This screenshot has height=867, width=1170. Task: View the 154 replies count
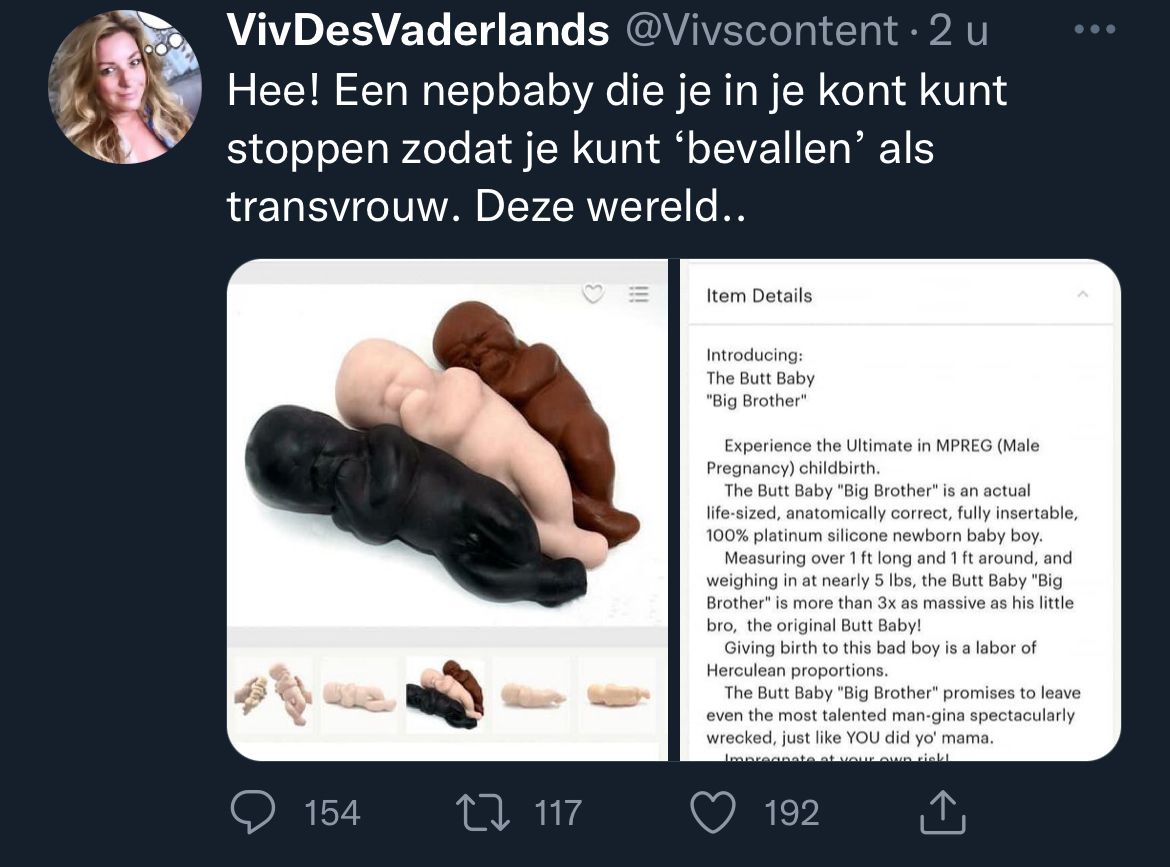(332, 813)
